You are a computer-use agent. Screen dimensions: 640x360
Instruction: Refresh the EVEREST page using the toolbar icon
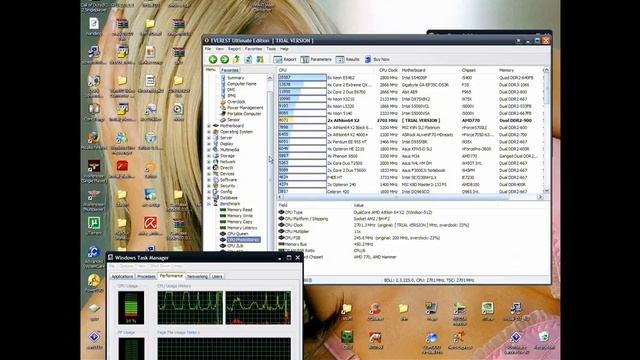(248, 60)
